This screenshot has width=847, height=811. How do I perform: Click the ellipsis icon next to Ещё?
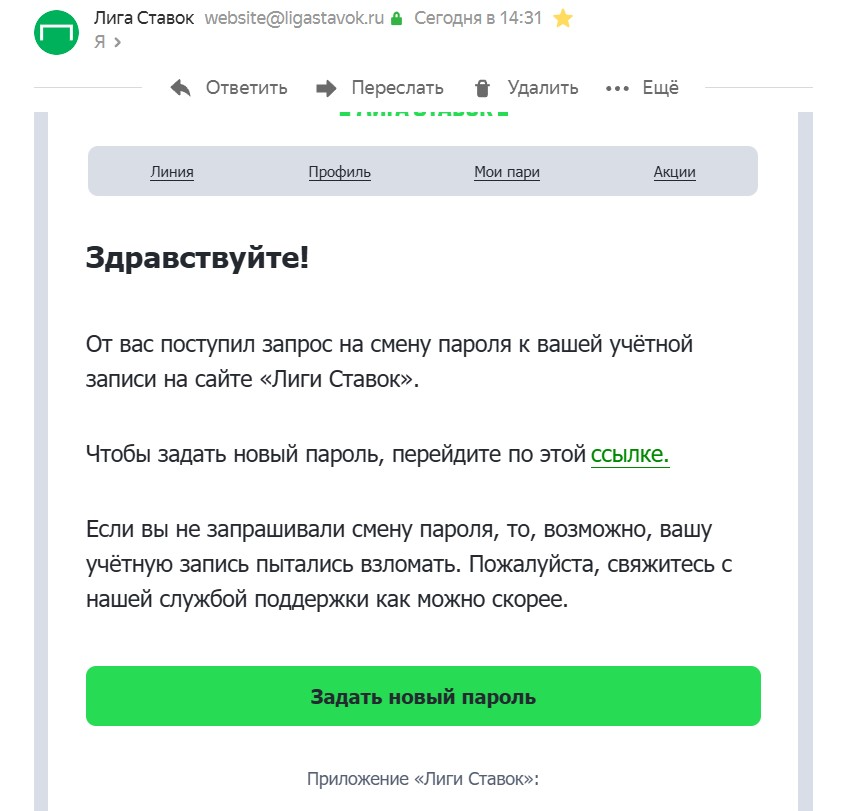coord(617,88)
